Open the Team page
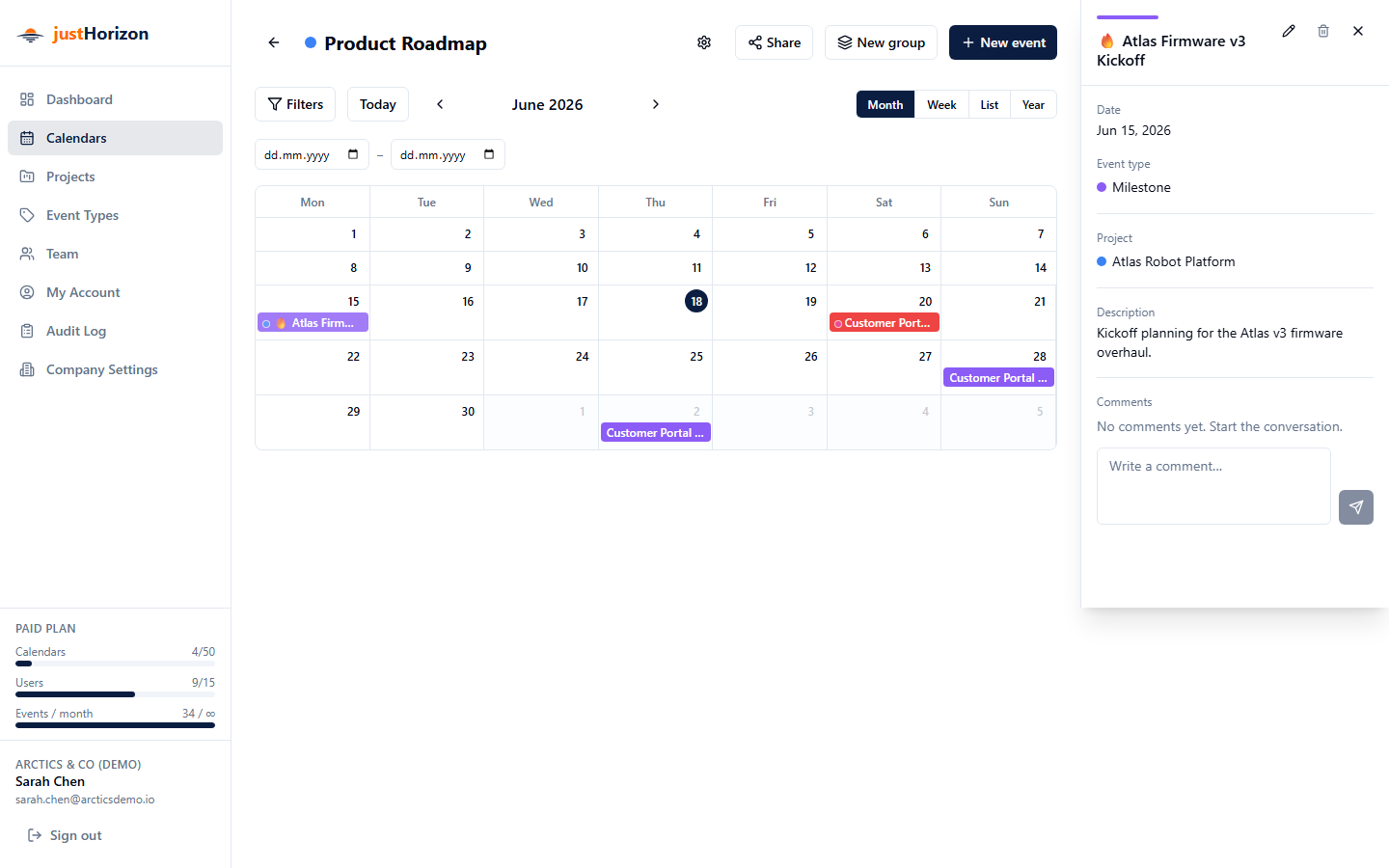Screen dimensions: 1389x868 [x=115, y=254]
